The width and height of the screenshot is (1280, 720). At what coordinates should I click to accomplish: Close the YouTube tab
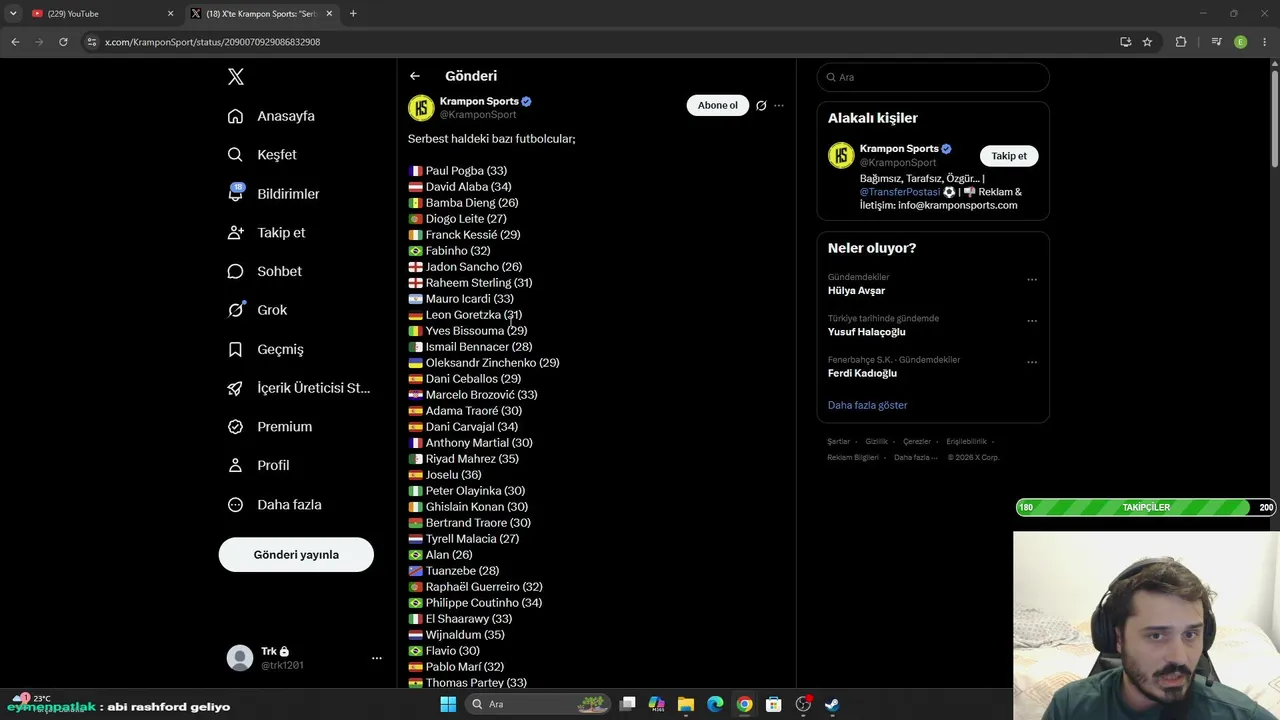click(170, 14)
